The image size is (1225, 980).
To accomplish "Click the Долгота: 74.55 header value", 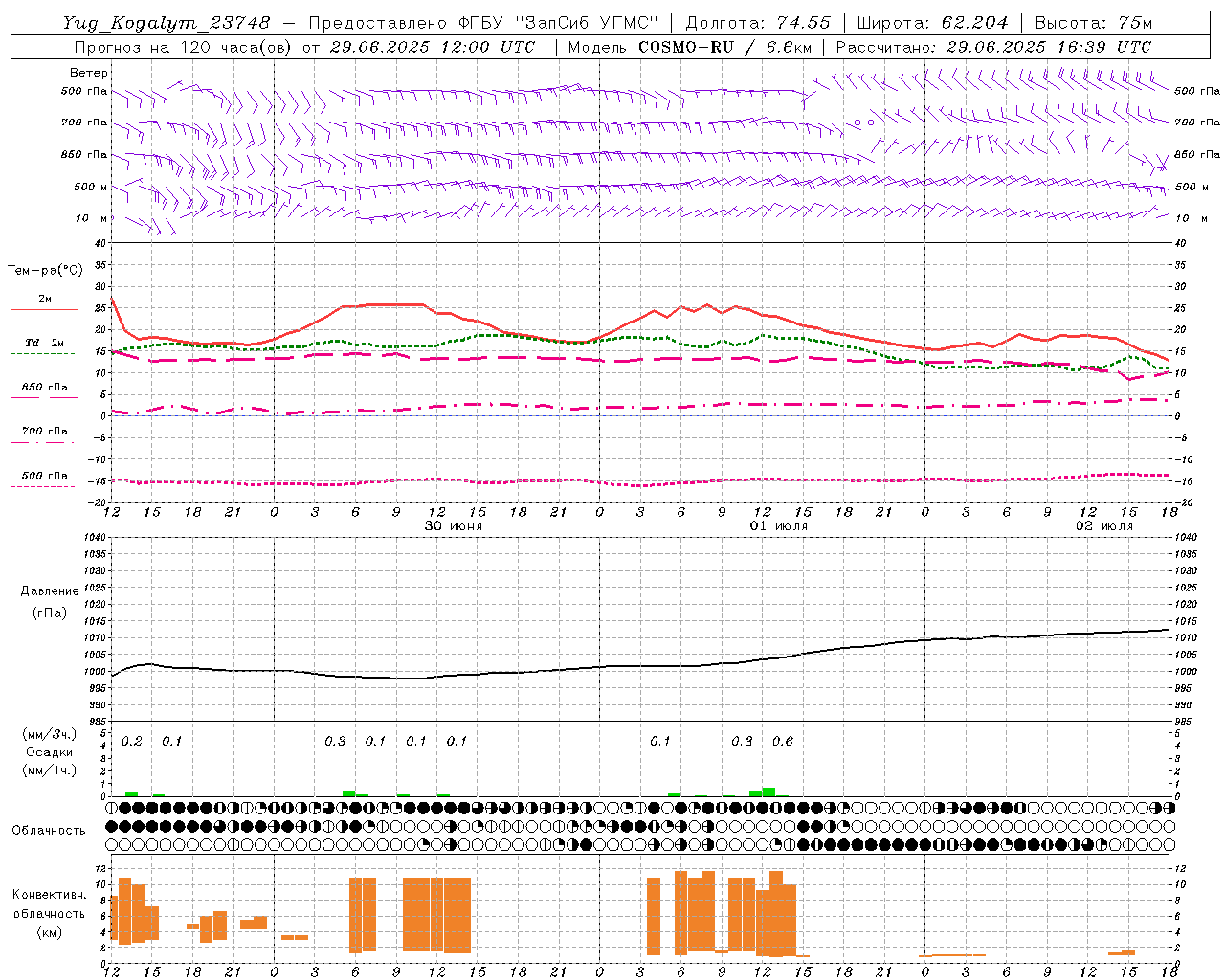I will click(x=758, y=23).
